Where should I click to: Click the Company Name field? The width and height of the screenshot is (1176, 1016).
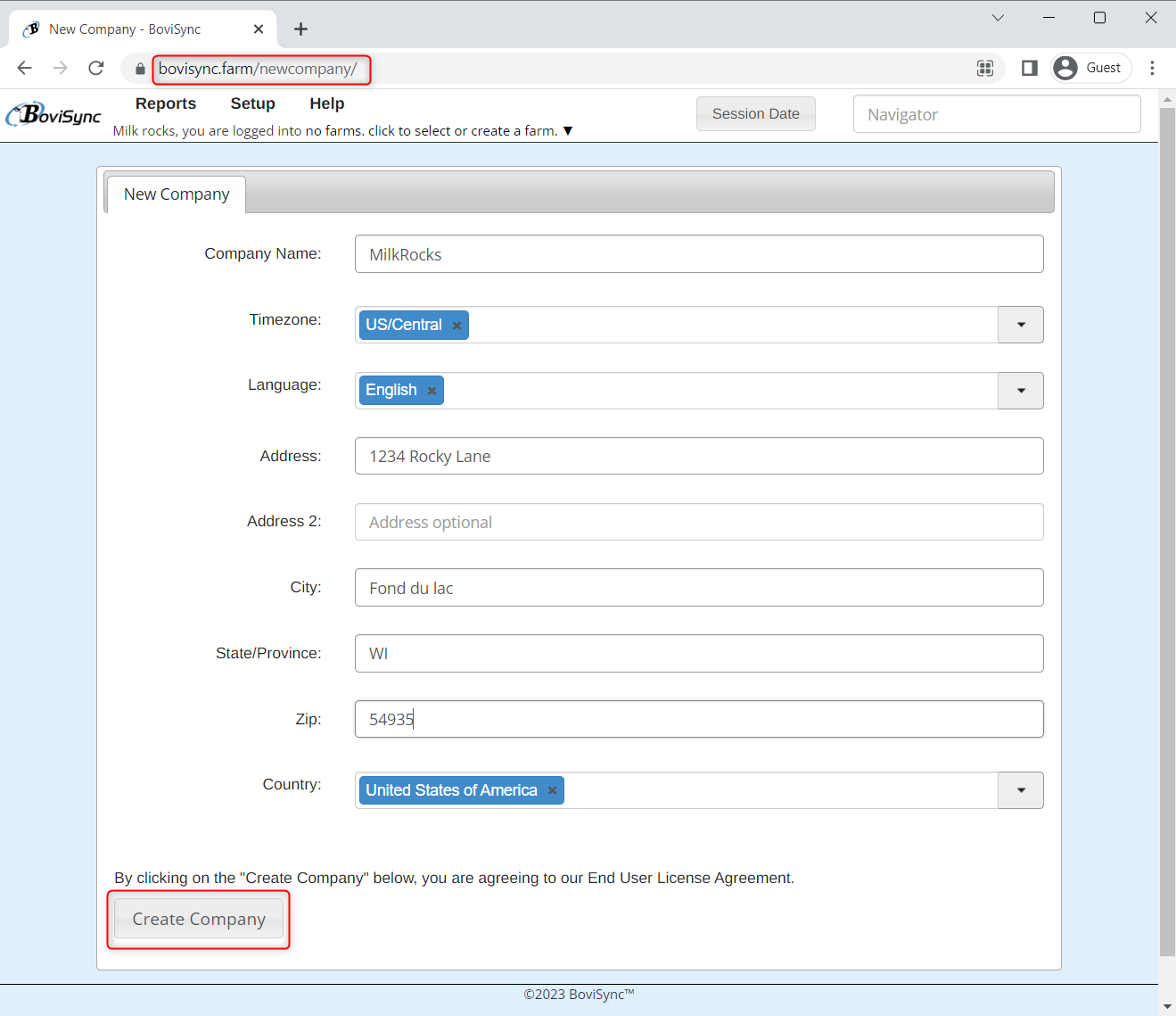pos(699,254)
